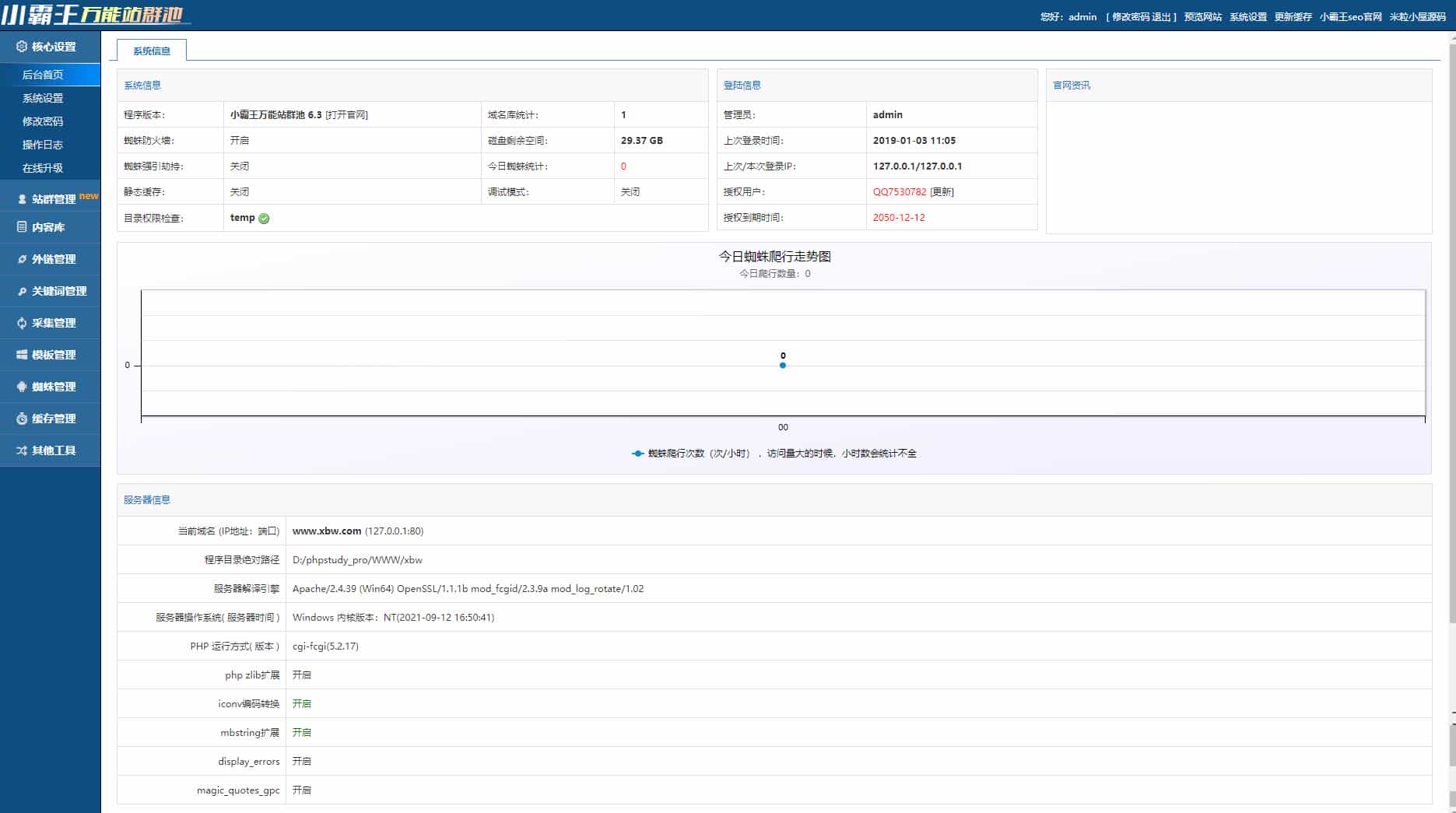This screenshot has width=1456, height=813.
Task: Click the key icon beside 关键词管理
Action: 22,291
